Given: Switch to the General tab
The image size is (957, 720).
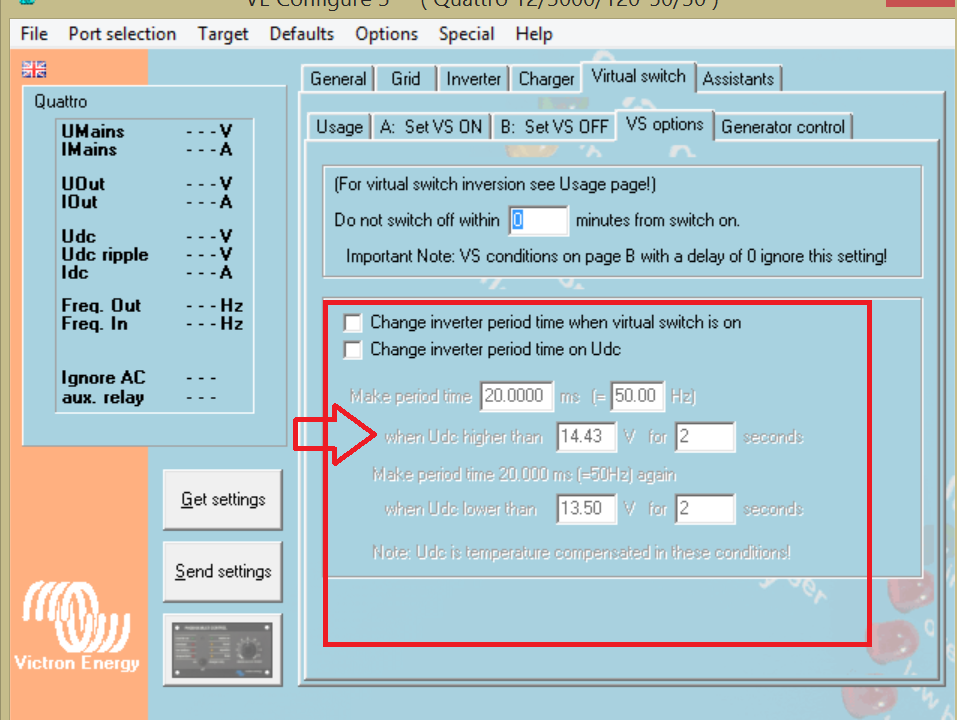Looking at the screenshot, I should (x=338, y=79).
